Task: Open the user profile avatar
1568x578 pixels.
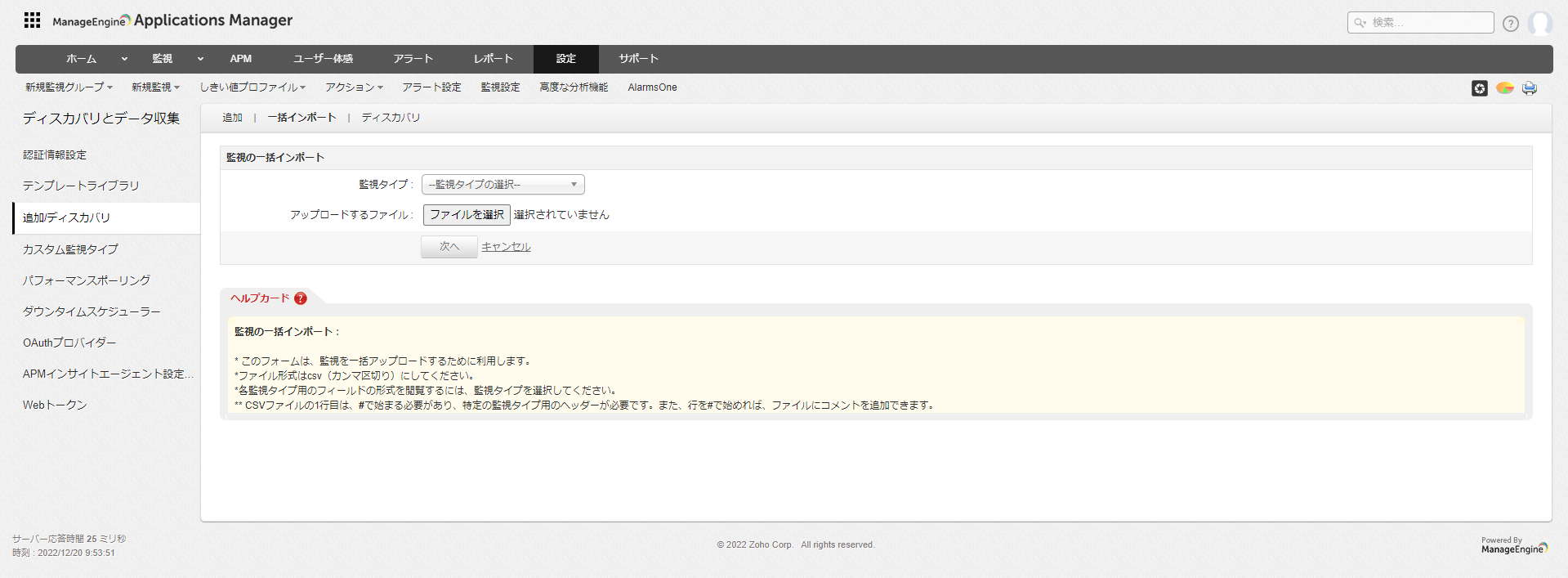Action: (1539, 23)
